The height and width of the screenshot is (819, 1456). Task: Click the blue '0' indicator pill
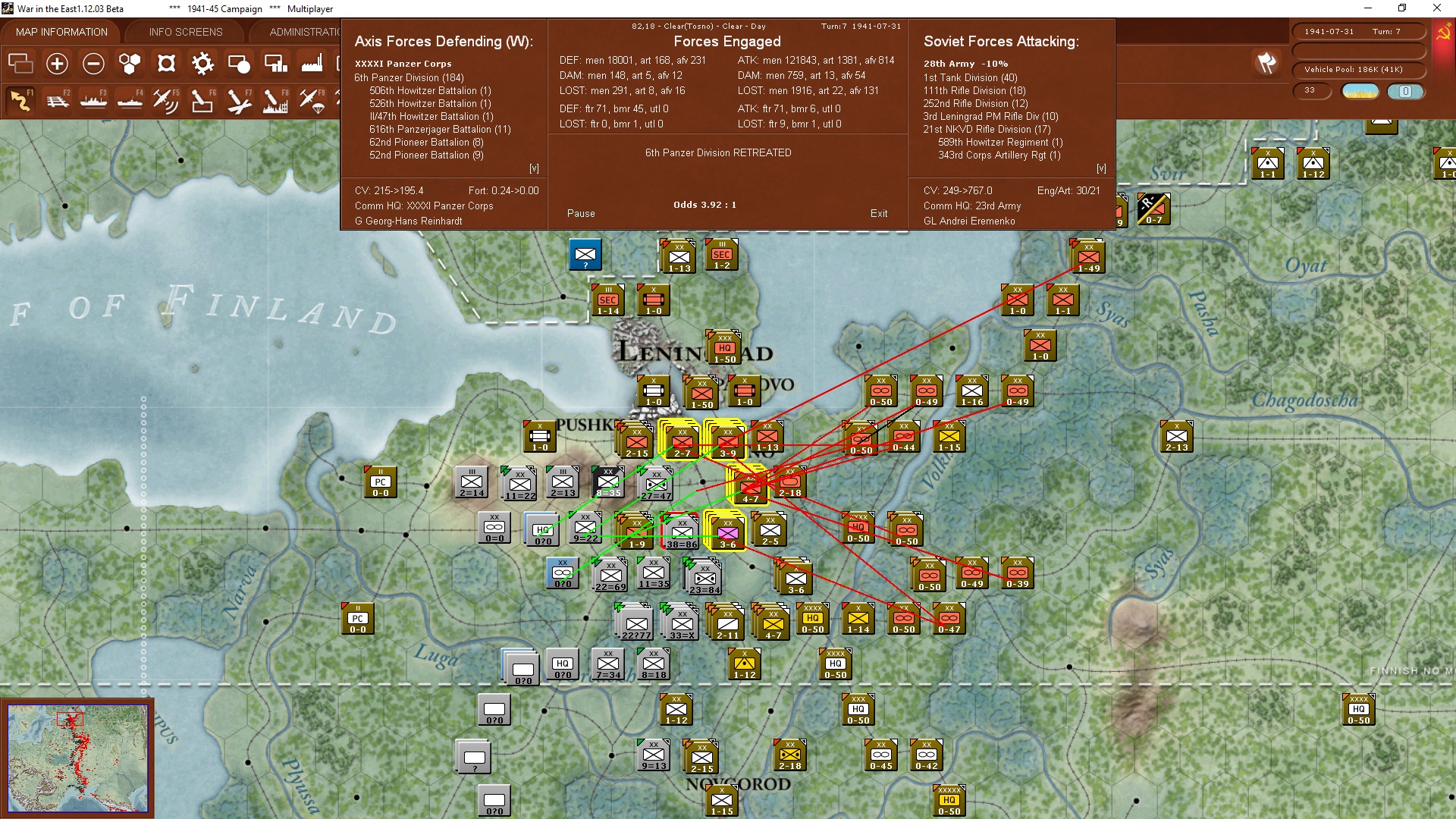[x=1405, y=91]
